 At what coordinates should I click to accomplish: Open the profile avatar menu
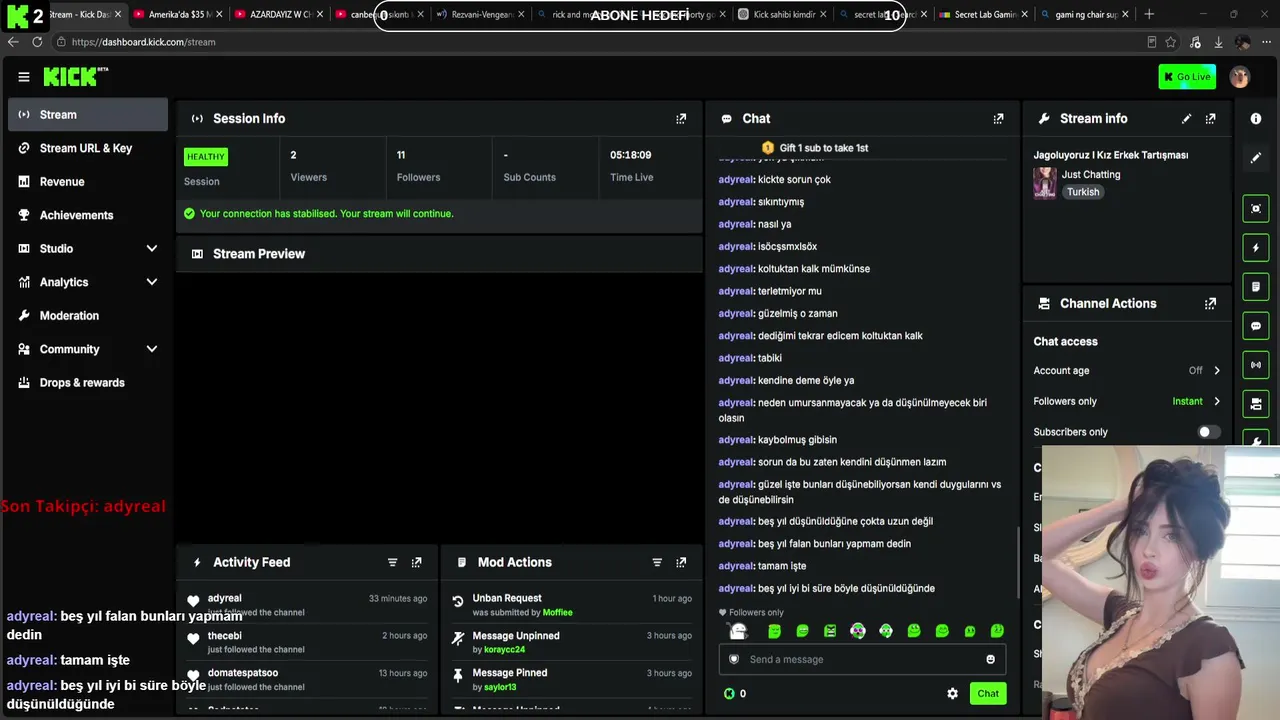pos(1240,77)
